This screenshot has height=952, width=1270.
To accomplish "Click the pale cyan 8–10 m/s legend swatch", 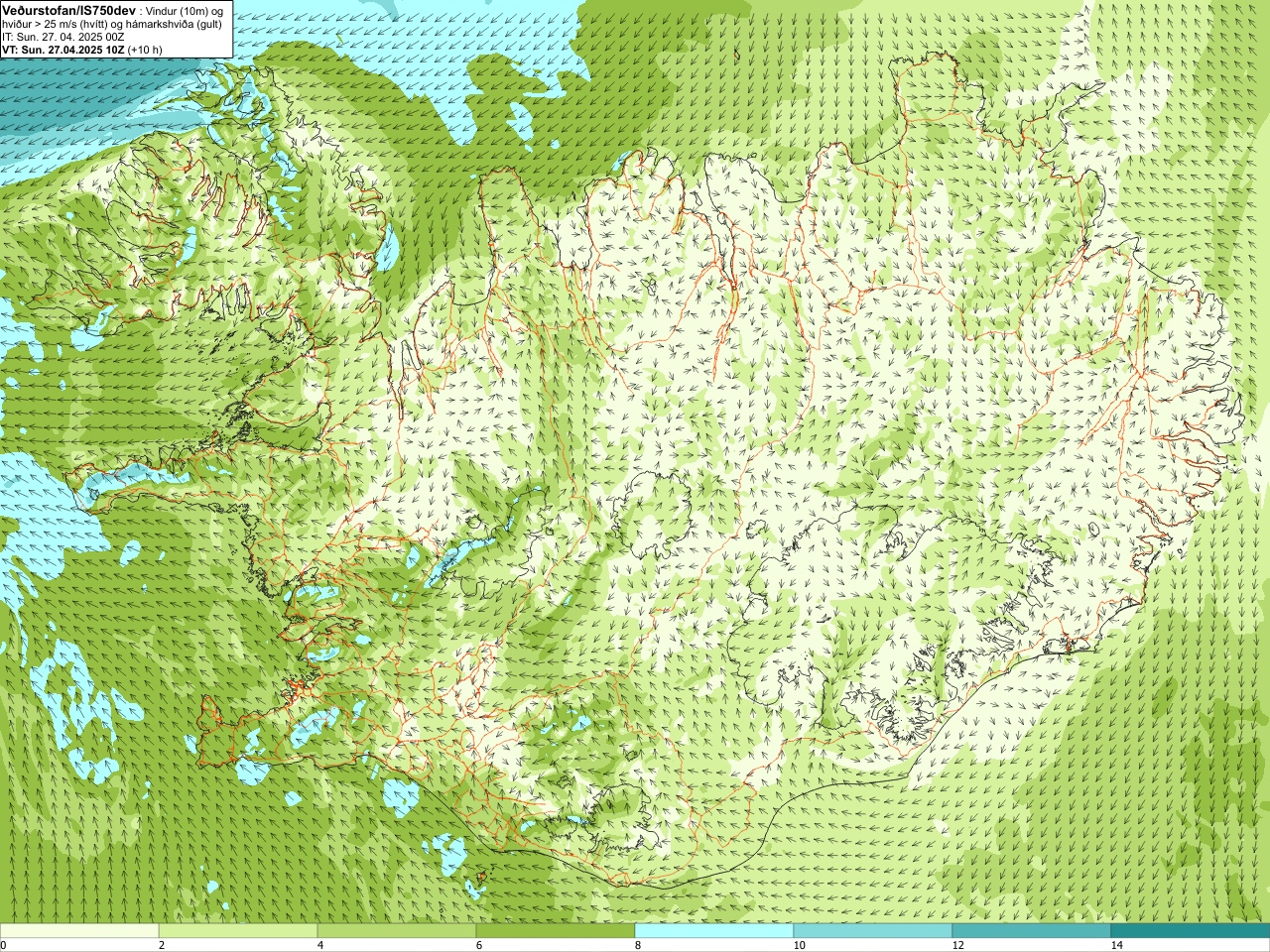I will (714, 932).
